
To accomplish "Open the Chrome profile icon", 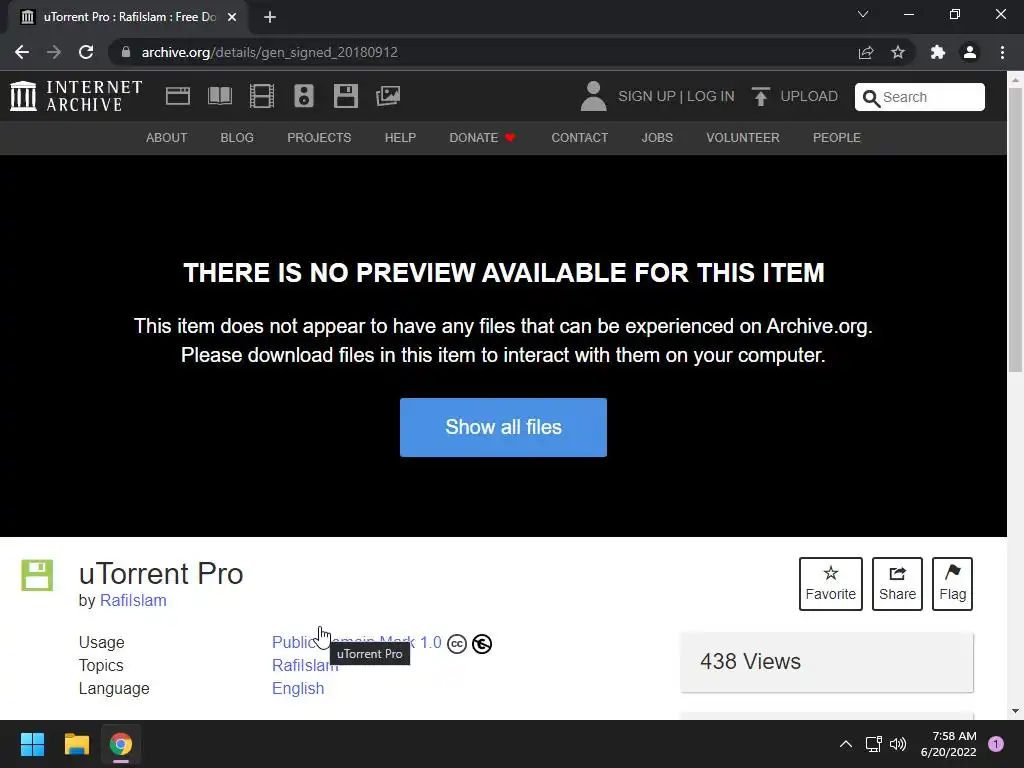I will pyautogui.click(x=970, y=52).
